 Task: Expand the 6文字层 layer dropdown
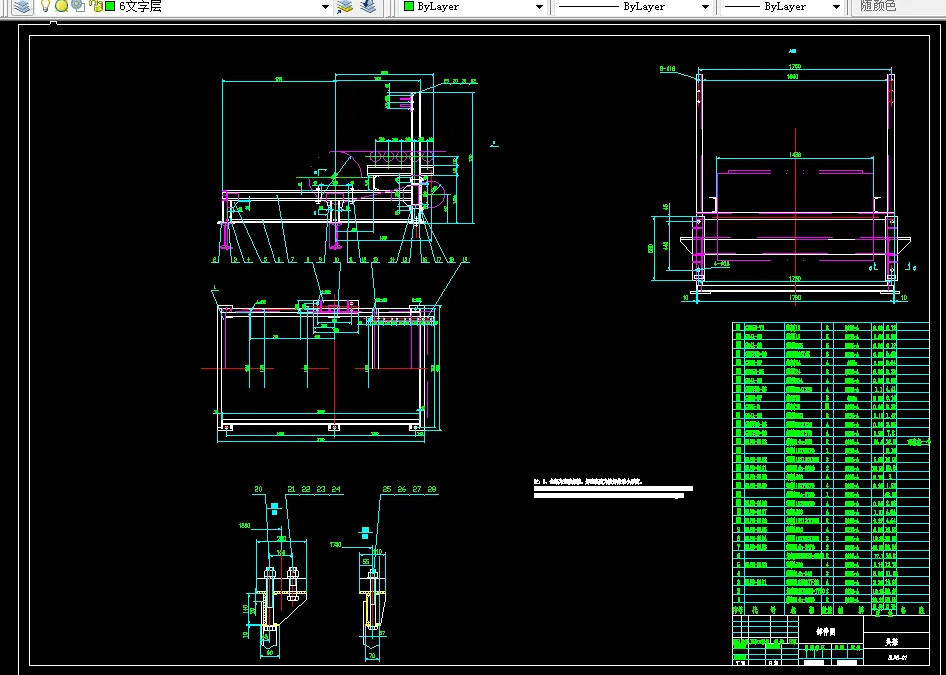(325, 7)
